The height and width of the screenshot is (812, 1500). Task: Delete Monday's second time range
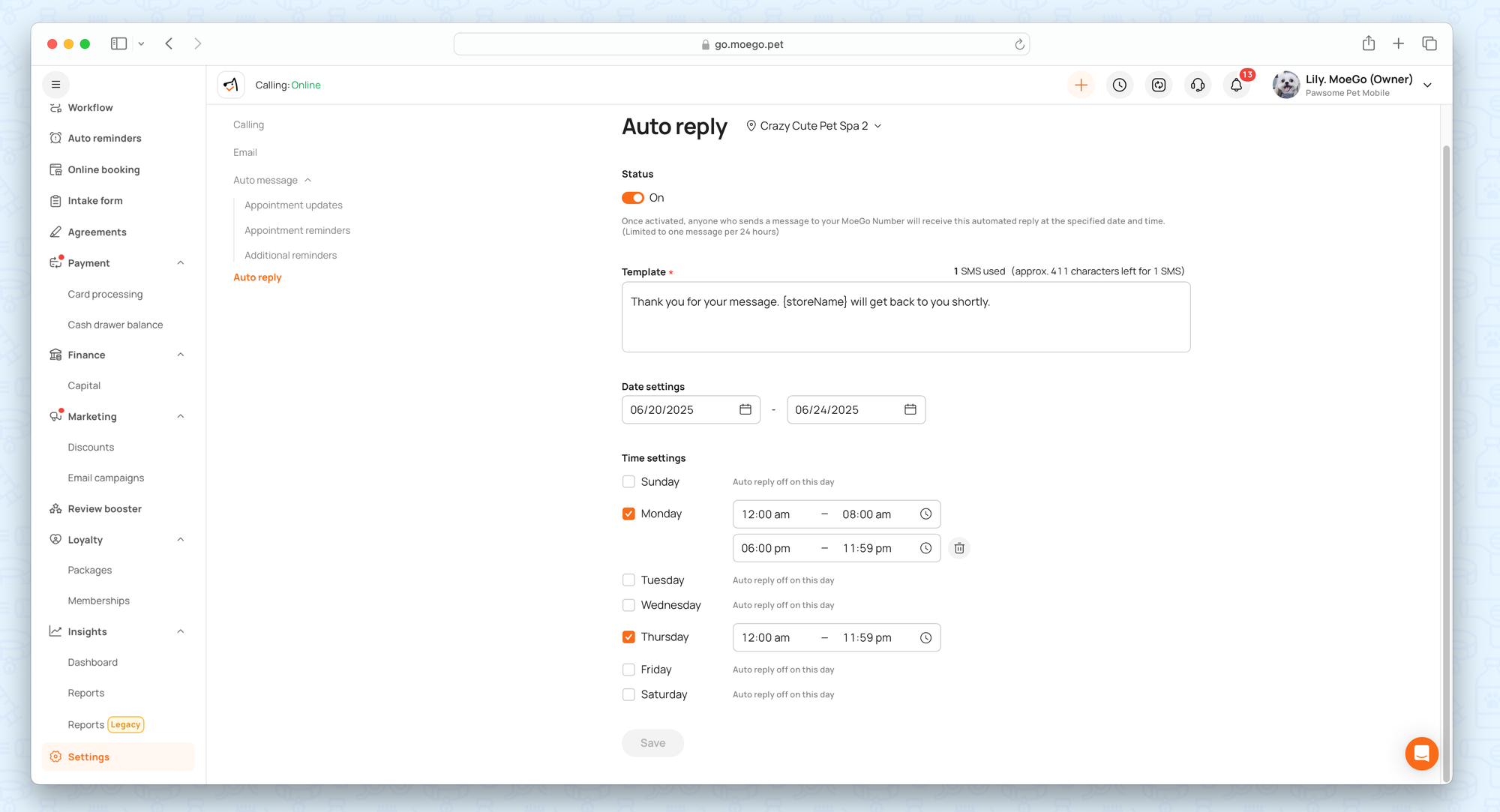tap(959, 548)
